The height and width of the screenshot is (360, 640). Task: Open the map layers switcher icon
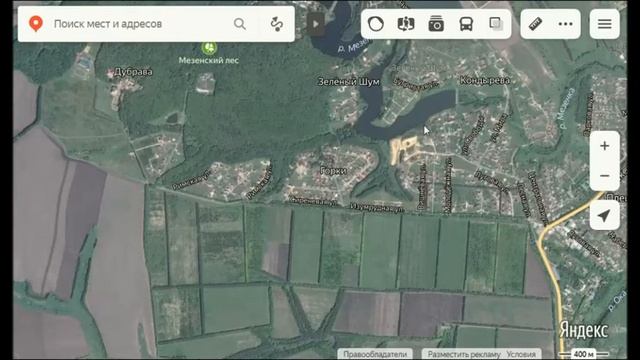tap(496, 24)
